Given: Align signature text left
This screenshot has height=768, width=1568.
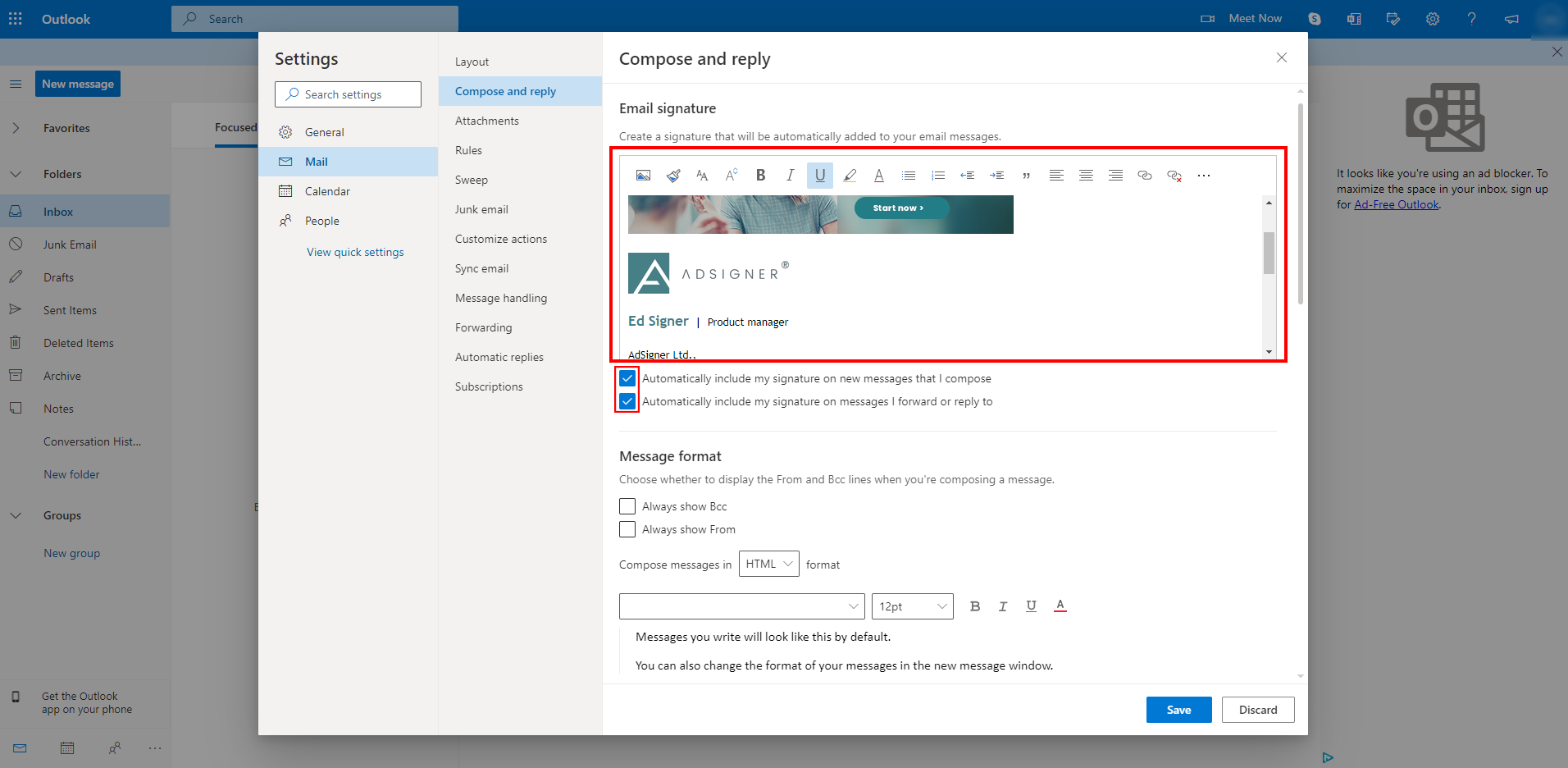Looking at the screenshot, I should tap(1056, 176).
